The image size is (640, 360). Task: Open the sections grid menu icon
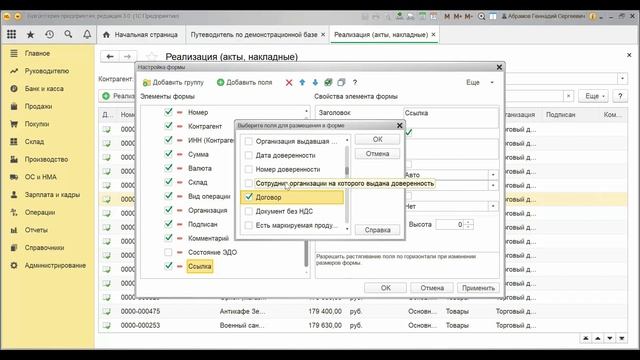pyautogui.click(x=11, y=35)
